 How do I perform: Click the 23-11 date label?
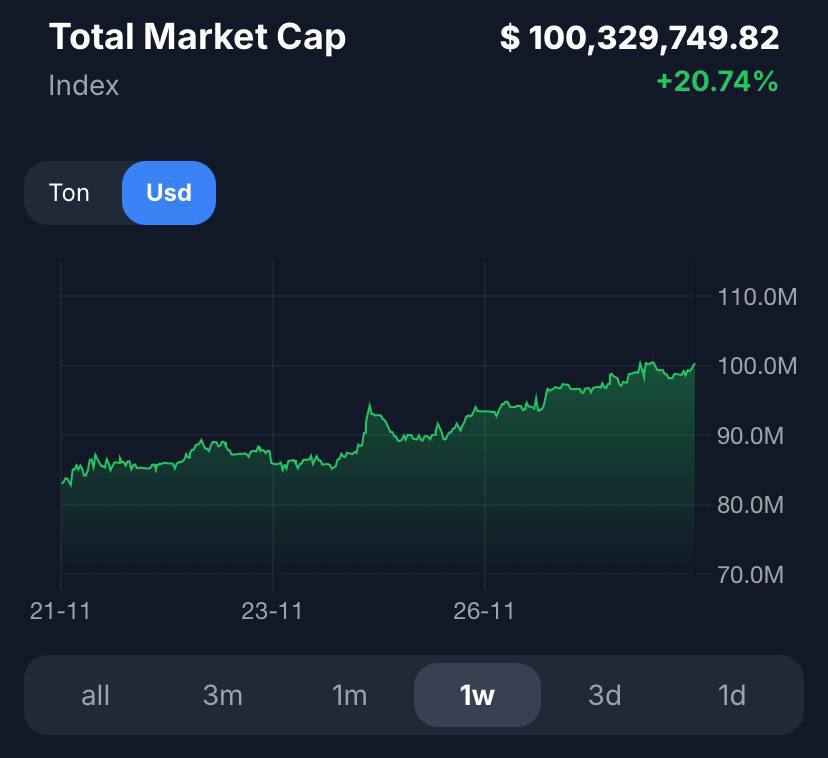point(272,611)
